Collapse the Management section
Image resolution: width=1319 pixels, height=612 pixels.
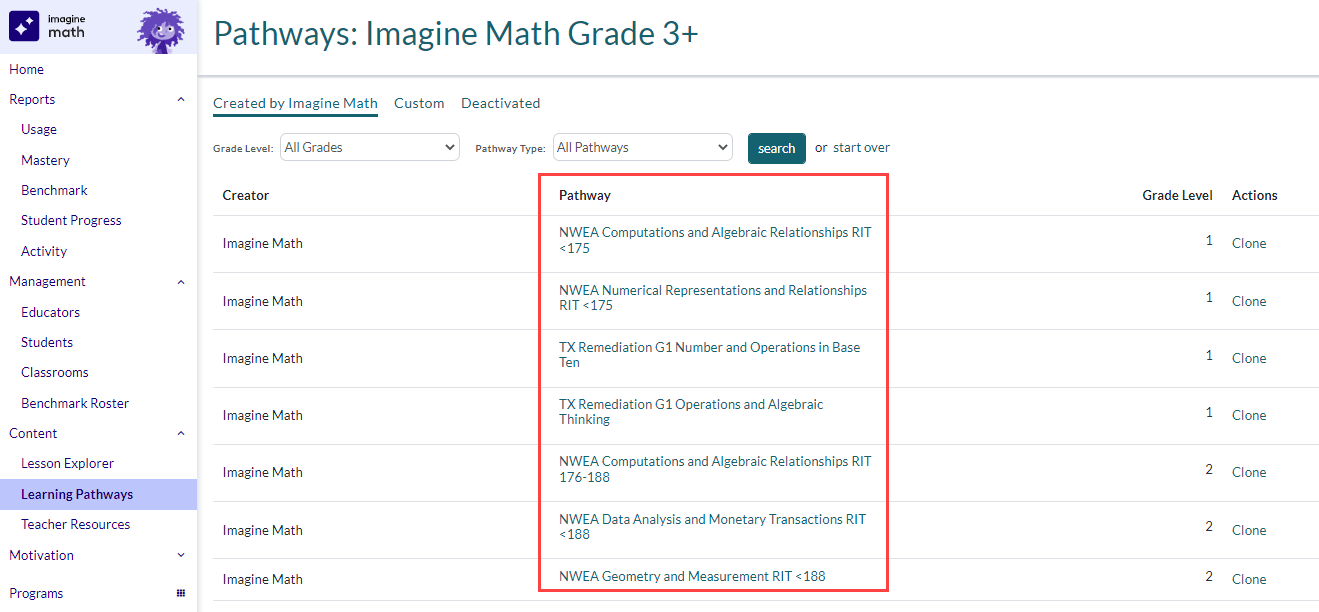(x=181, y=281)
